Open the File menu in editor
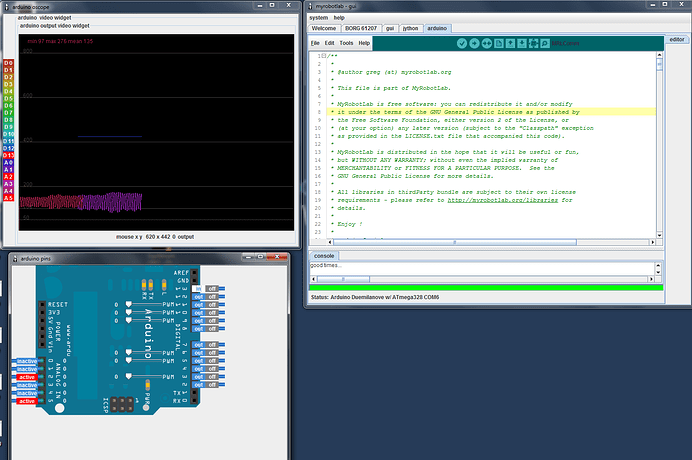692x460 pixels. (315, 43)
